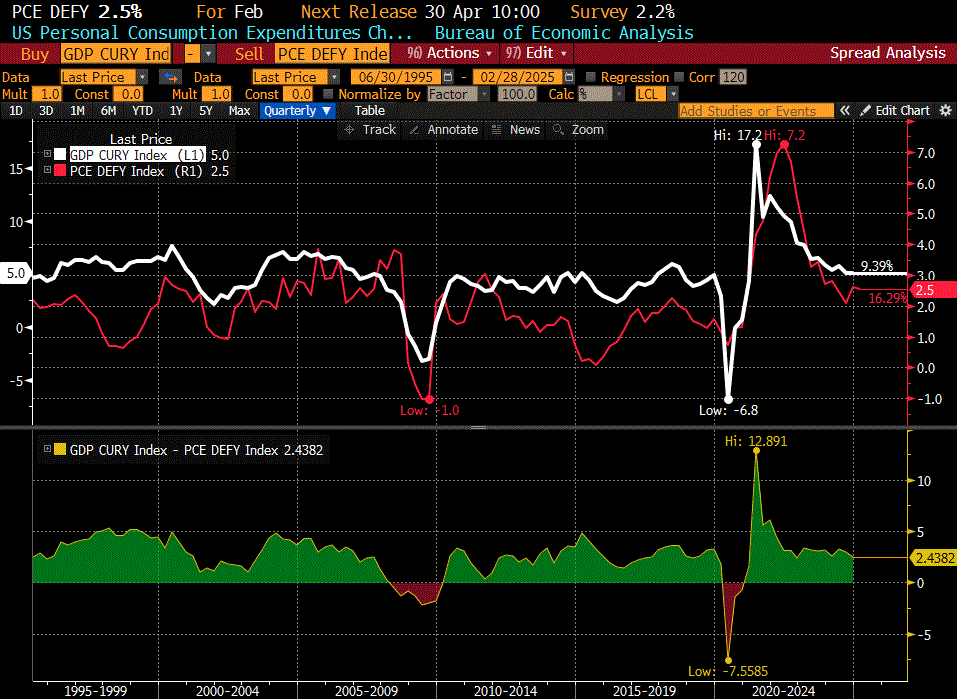Click the red PCE DEFY color swatch
This screenshot has height=699, width=957.
click(60, 171)
